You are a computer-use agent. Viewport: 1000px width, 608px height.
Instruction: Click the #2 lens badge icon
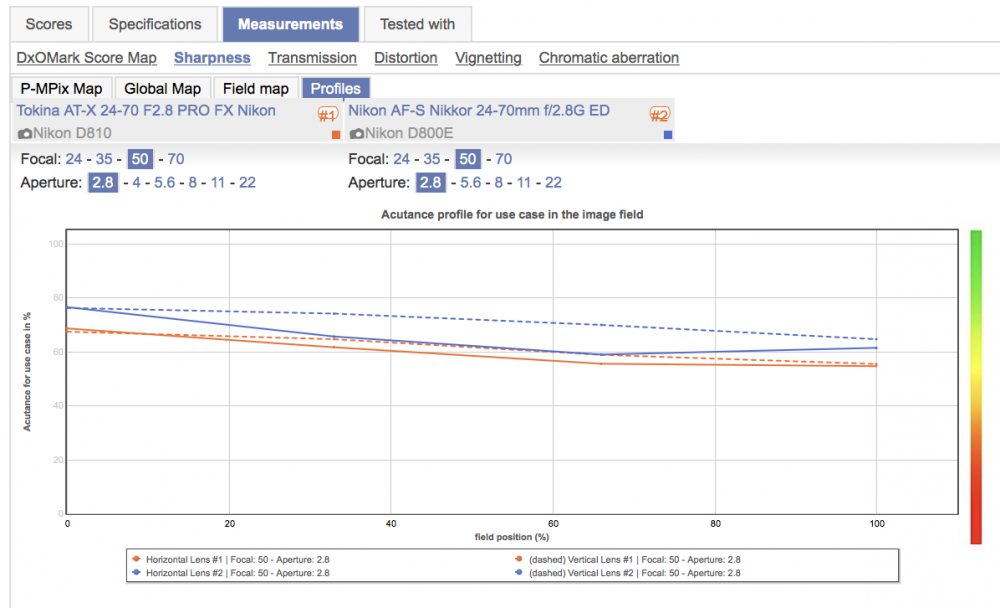point(659,115)
